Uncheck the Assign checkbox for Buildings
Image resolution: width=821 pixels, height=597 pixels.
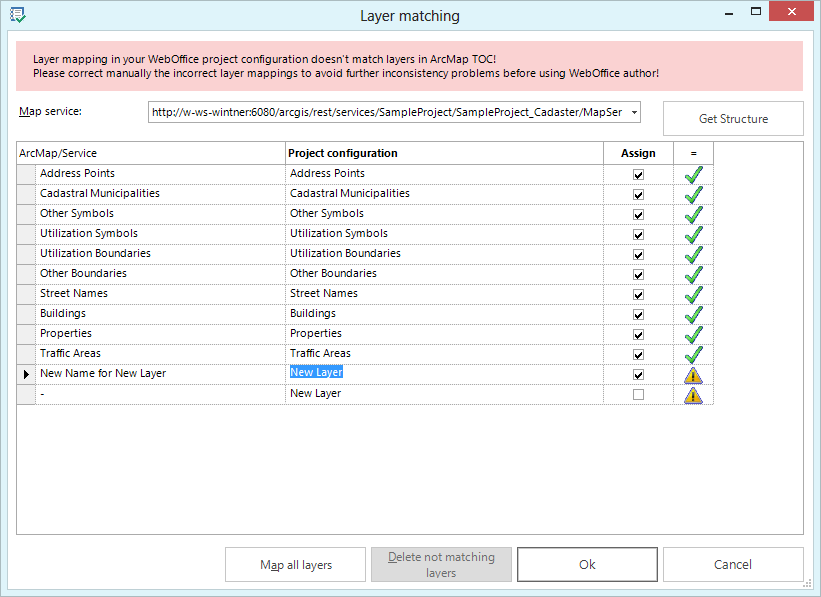click(x=638, y=313)
